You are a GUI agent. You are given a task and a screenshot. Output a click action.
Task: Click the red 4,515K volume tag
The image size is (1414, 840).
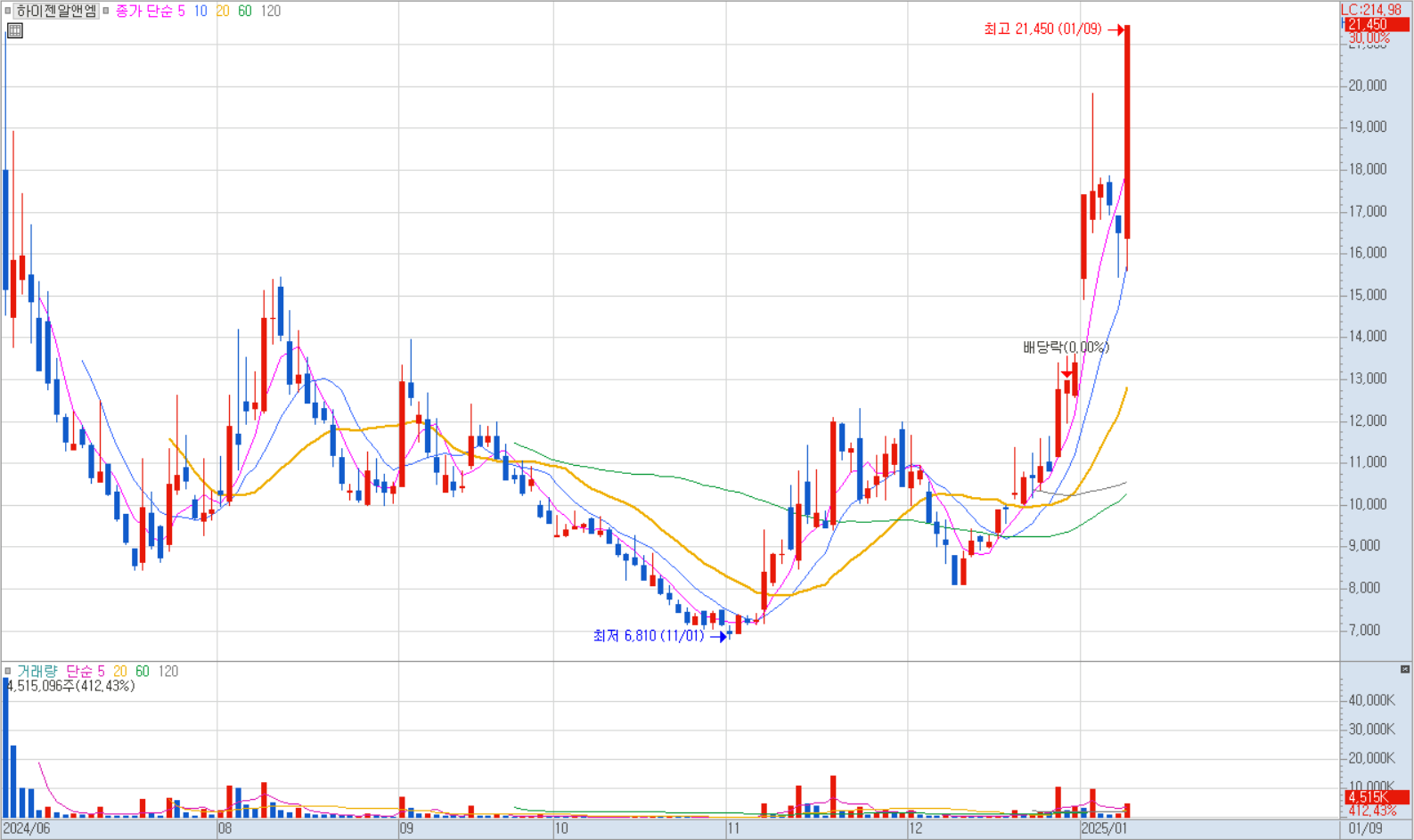(1377, 797)
